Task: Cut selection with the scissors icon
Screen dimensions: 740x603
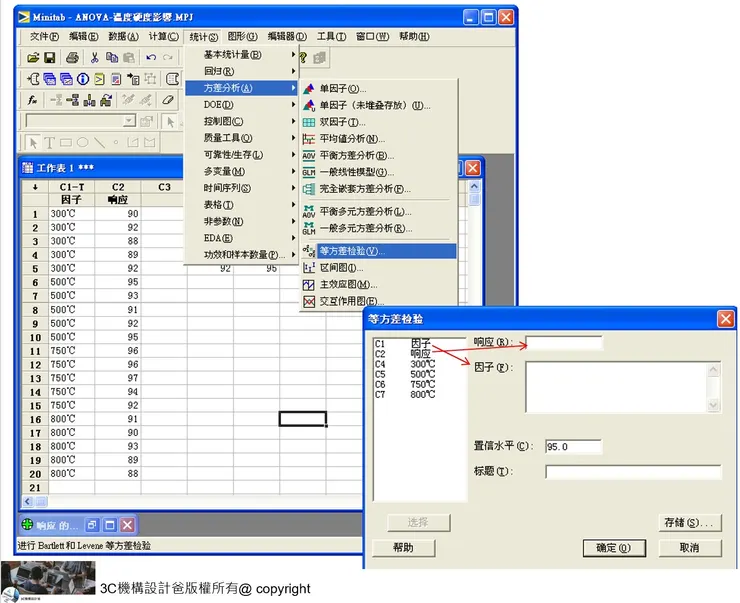Action: [94, 58]
